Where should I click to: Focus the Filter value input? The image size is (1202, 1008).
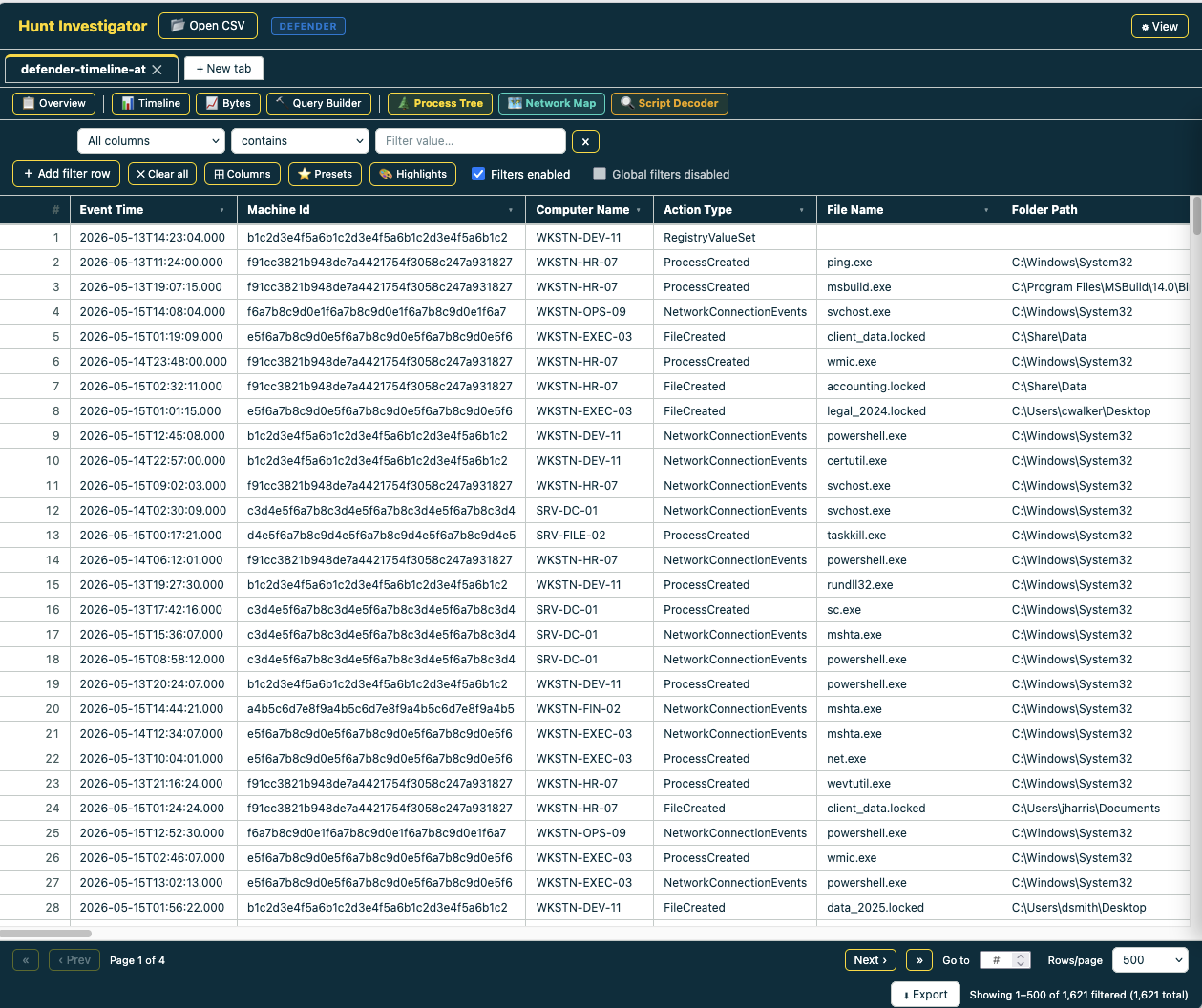(471, 141)
